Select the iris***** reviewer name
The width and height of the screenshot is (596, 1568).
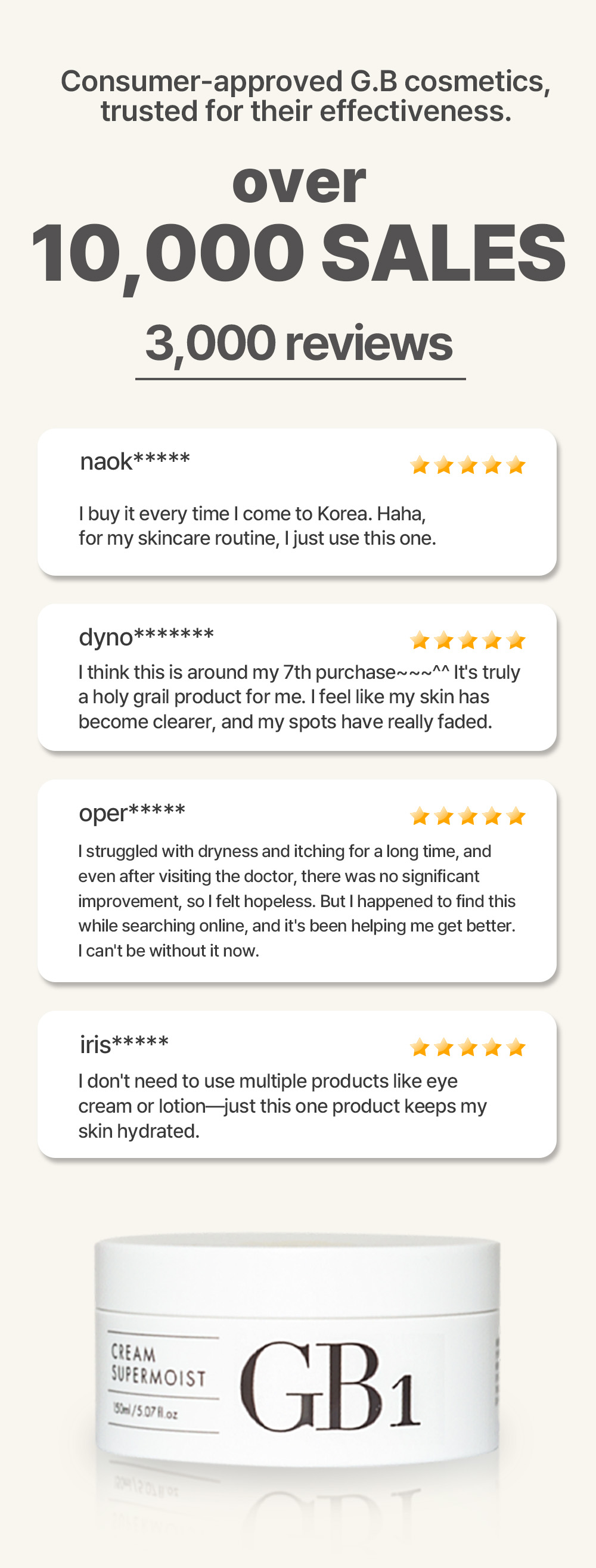tap(124, 1045)
